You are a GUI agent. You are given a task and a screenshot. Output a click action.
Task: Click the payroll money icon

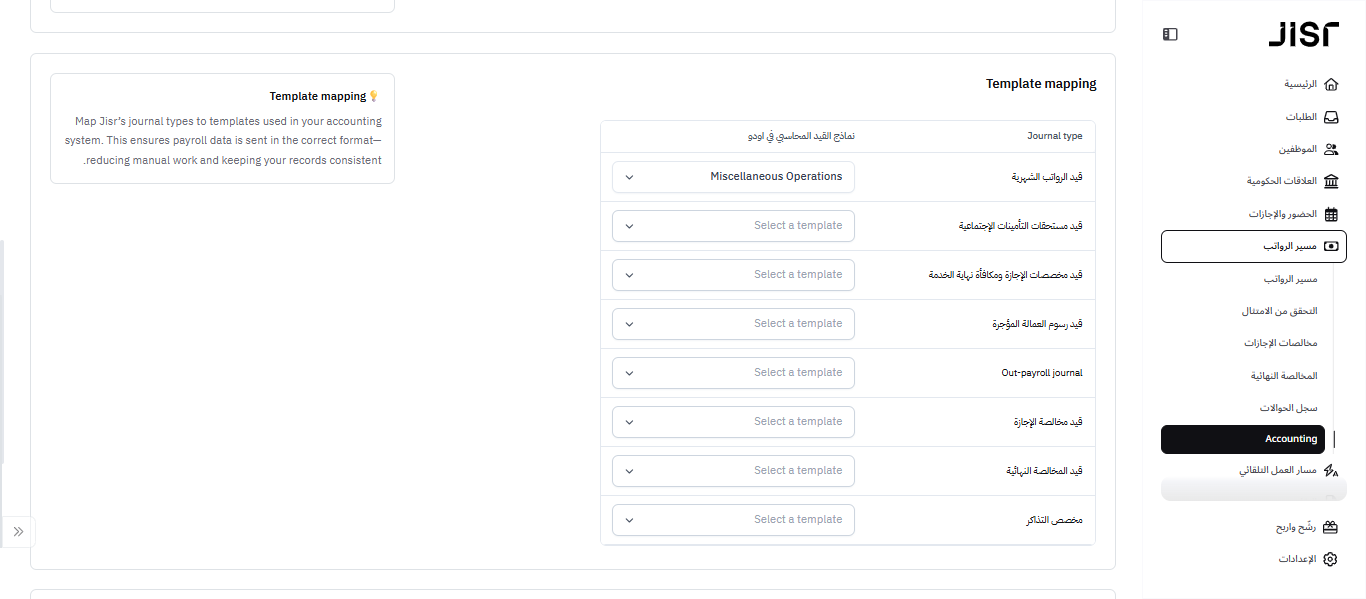1330,246
